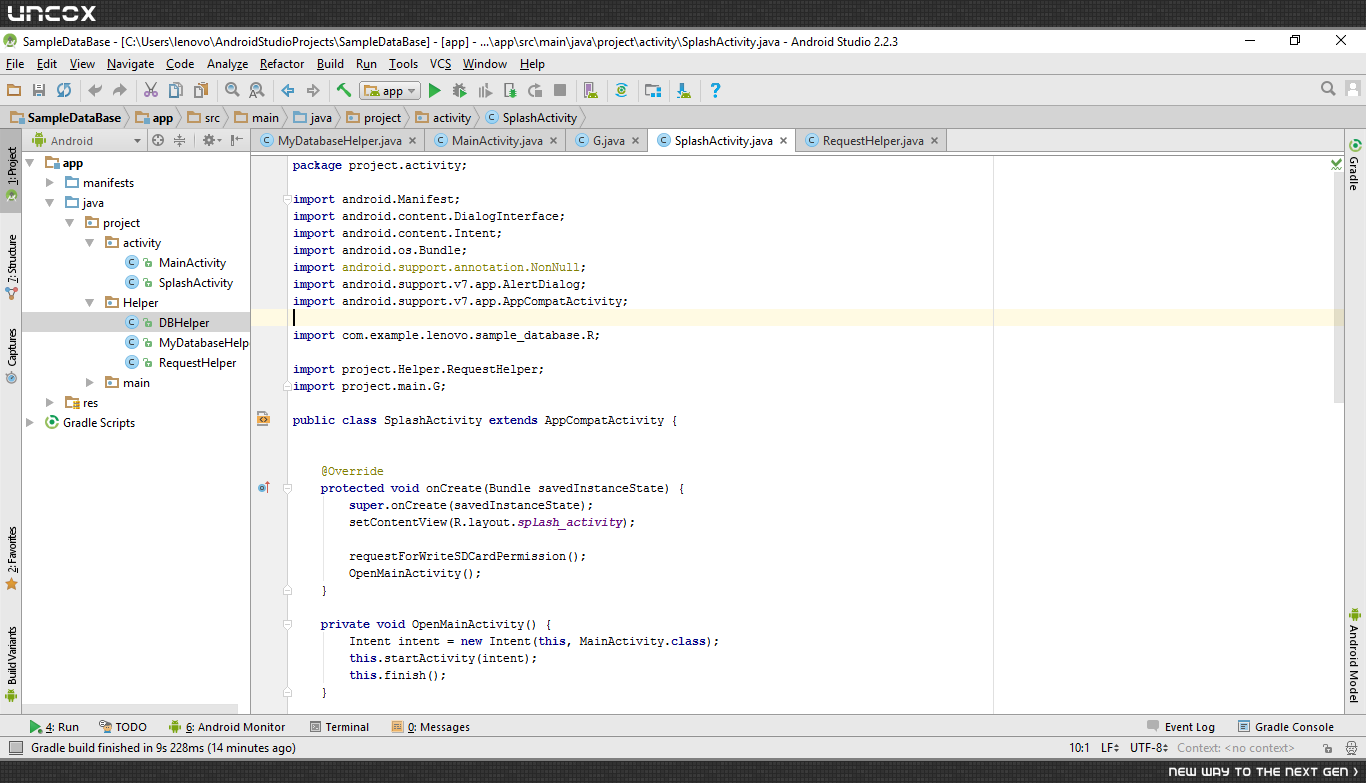
Task: Run app with green play icon
Action: click(x=435, y=90)
